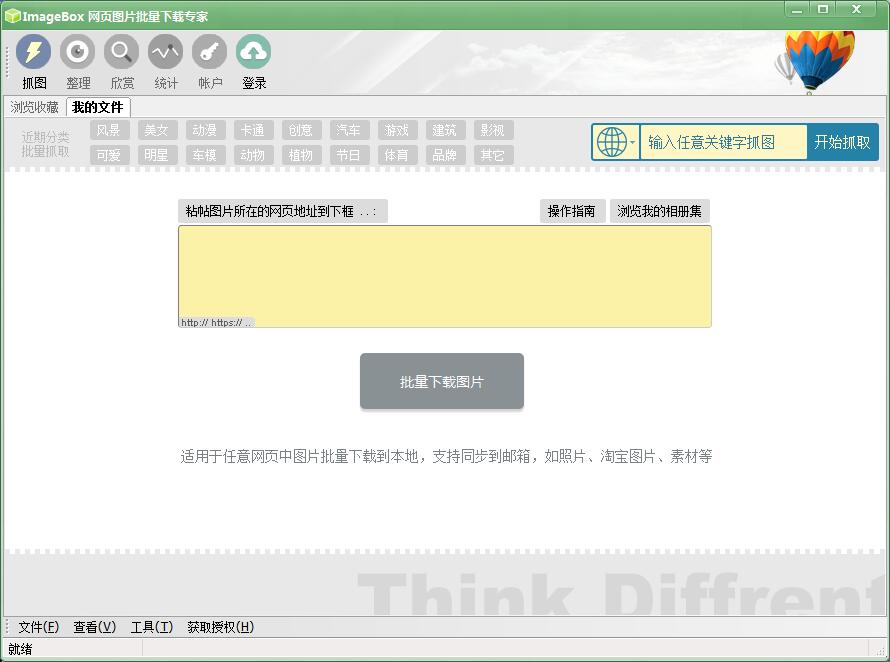Click the 批量下载图片 button
This screenshot has width=890, height=662.
[x=441, y=381]
